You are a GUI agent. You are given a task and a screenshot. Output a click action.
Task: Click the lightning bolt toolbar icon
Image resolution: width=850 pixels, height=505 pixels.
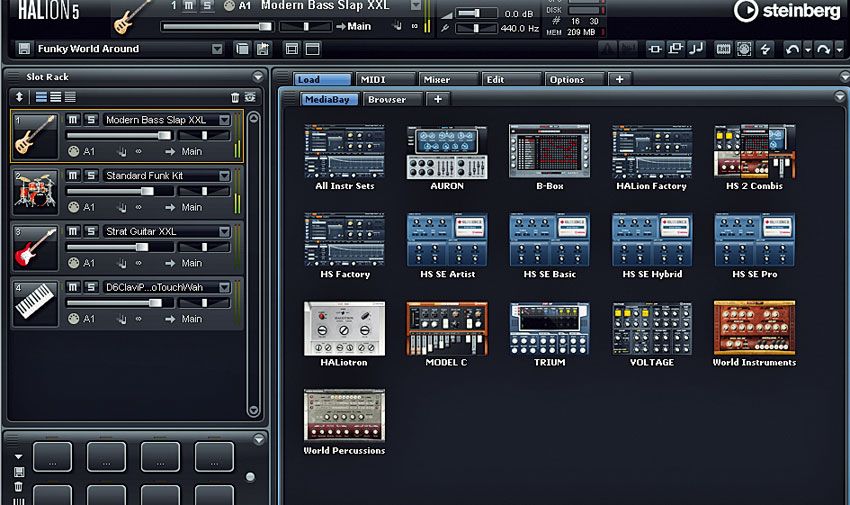point(765,49)
